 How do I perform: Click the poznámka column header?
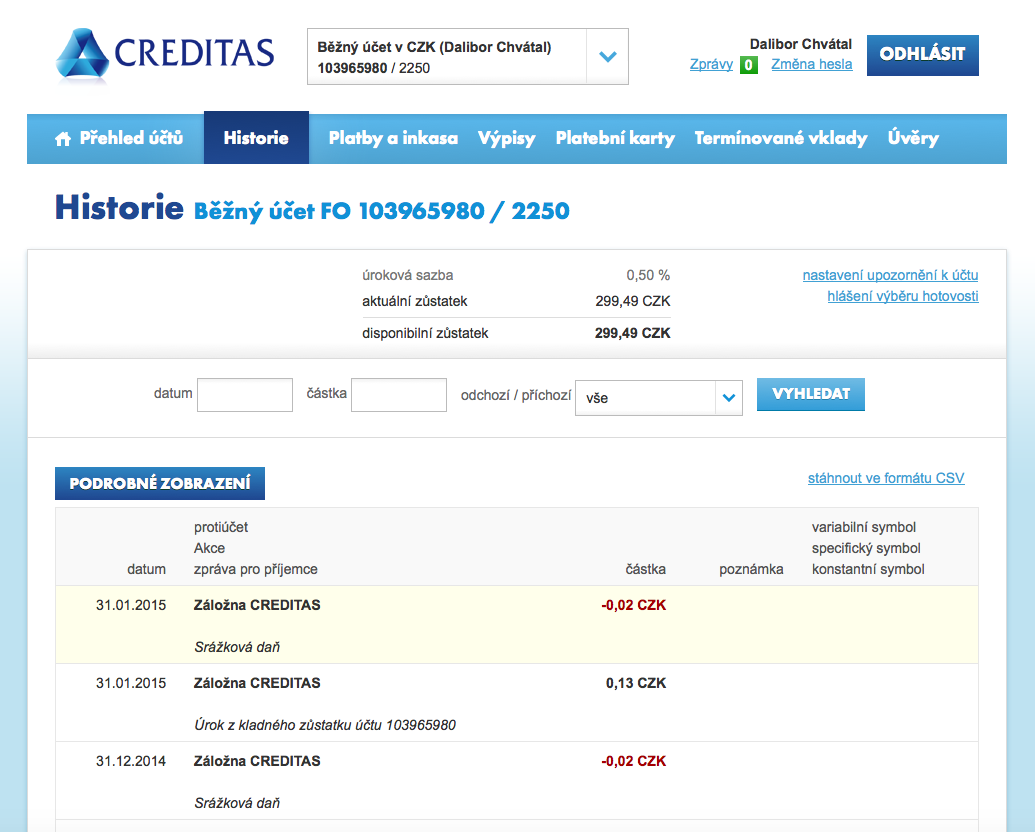pyautogui.click(x=751, y=569)
